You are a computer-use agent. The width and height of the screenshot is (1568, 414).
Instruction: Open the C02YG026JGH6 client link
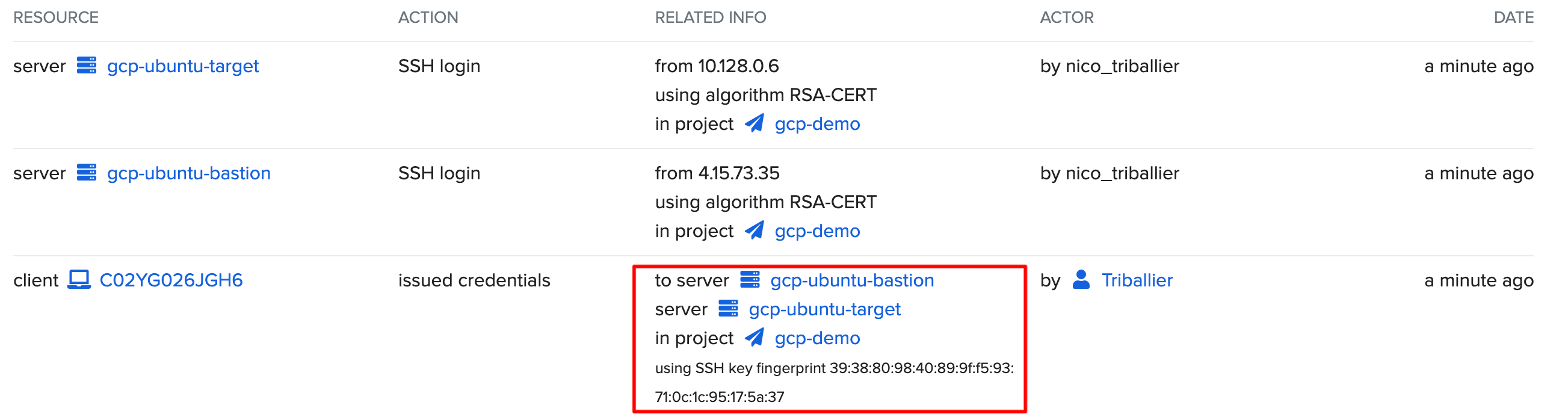pos(171,280)
